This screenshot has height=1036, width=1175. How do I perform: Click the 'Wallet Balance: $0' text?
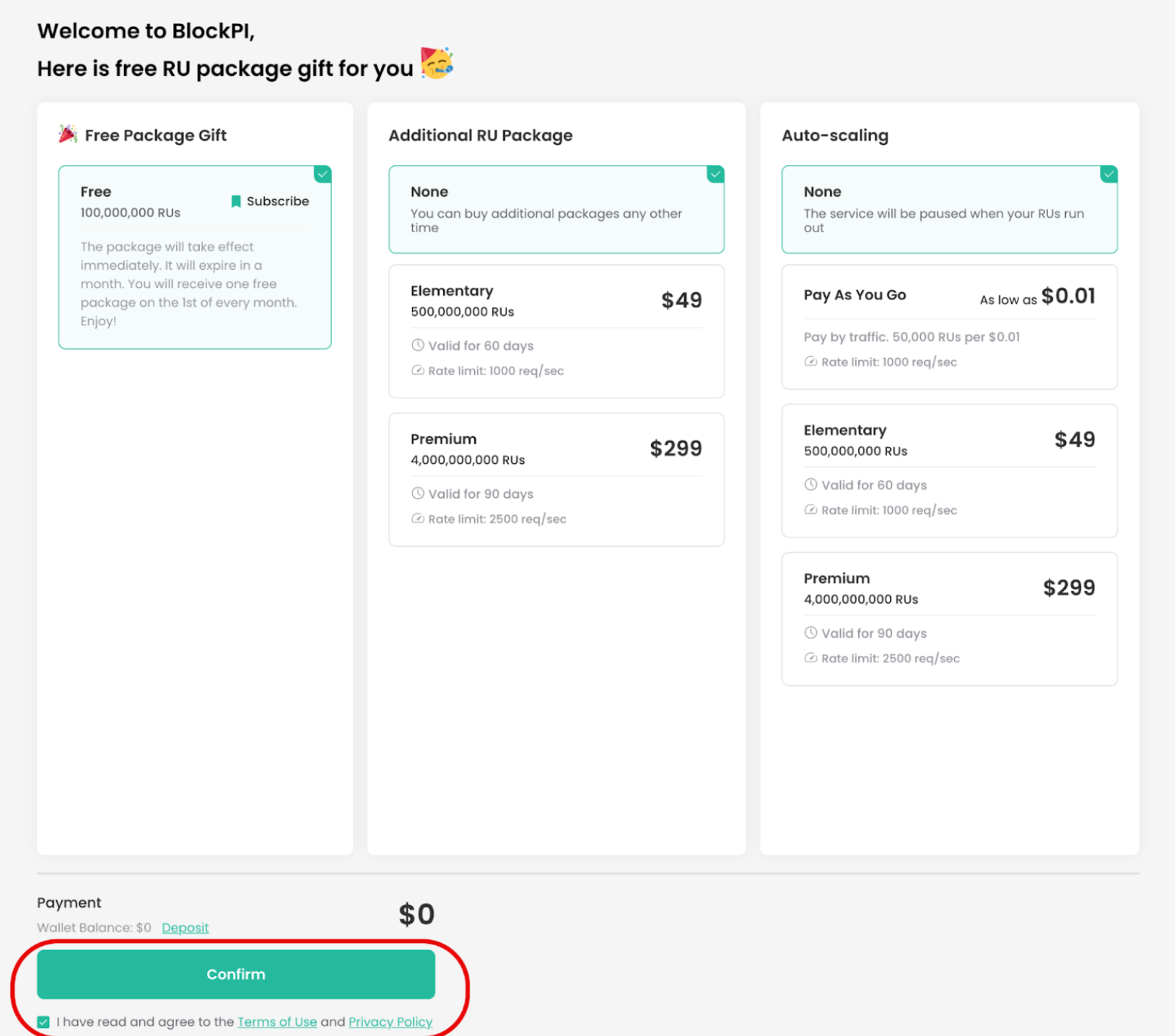[94, 928]
